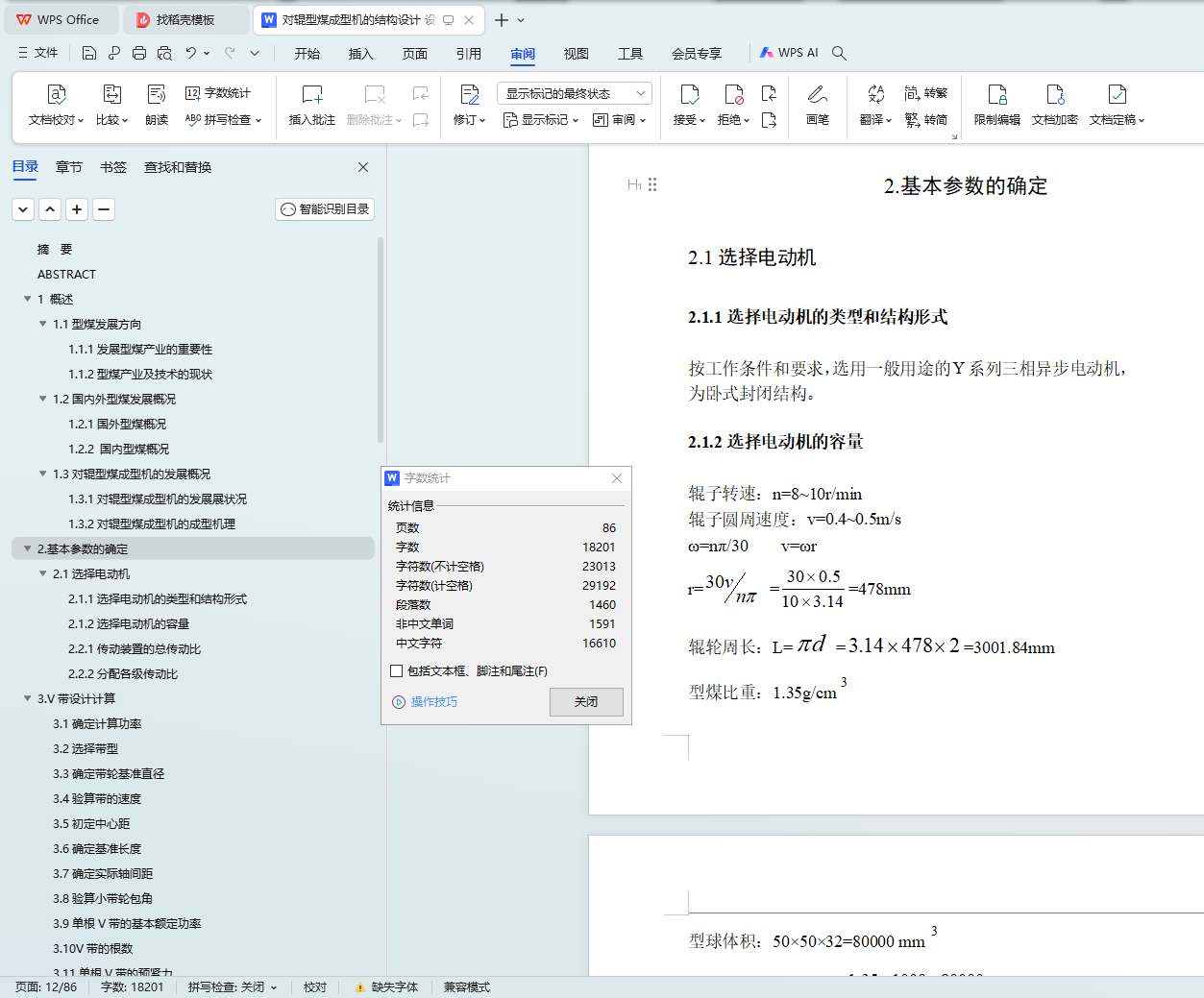Open the 文件 menu

[x=38, y=53]
